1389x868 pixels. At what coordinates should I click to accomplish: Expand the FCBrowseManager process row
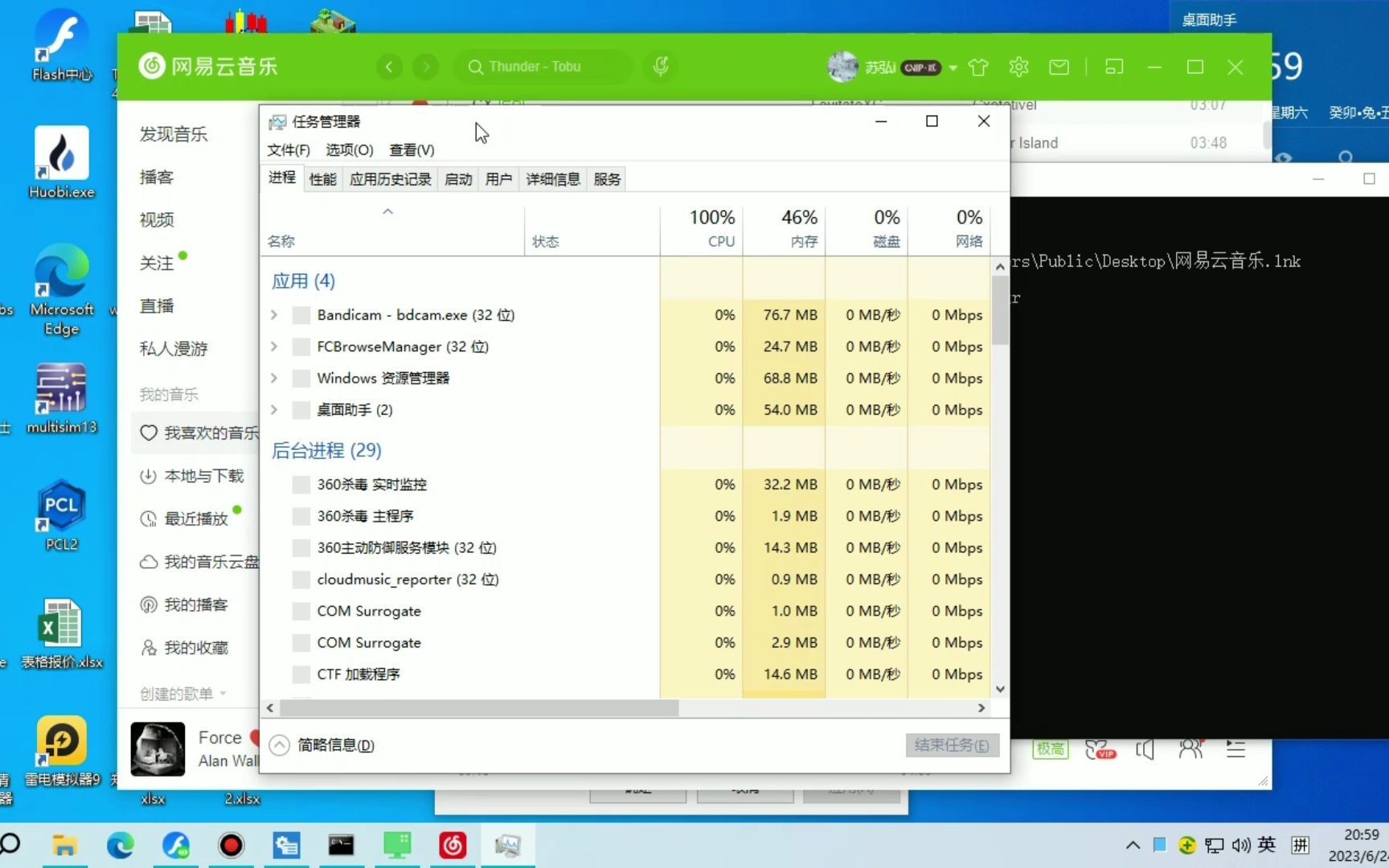pyautogui.click(x=274, y=346)
